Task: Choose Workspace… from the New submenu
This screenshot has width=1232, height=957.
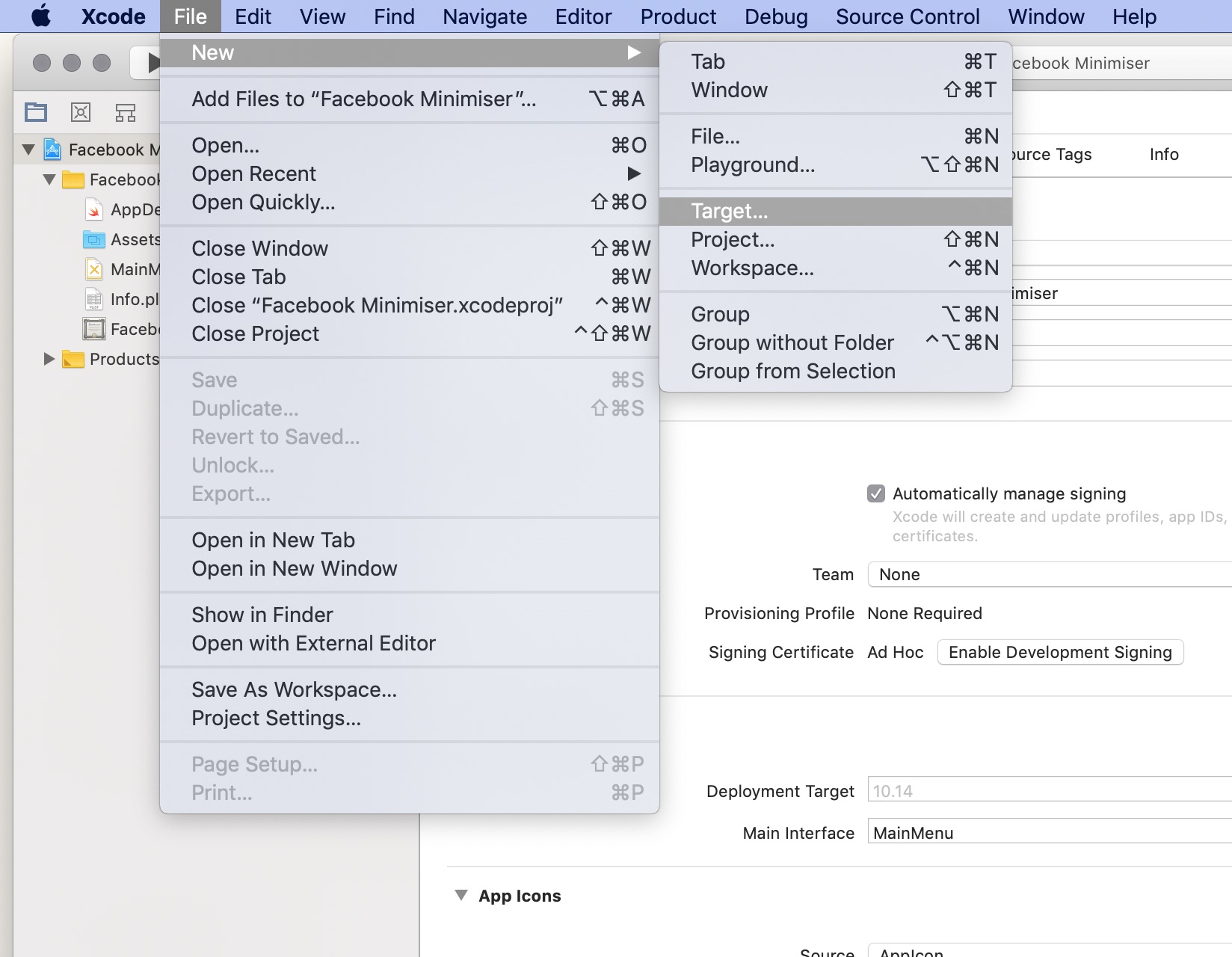Action: point(836,268)
